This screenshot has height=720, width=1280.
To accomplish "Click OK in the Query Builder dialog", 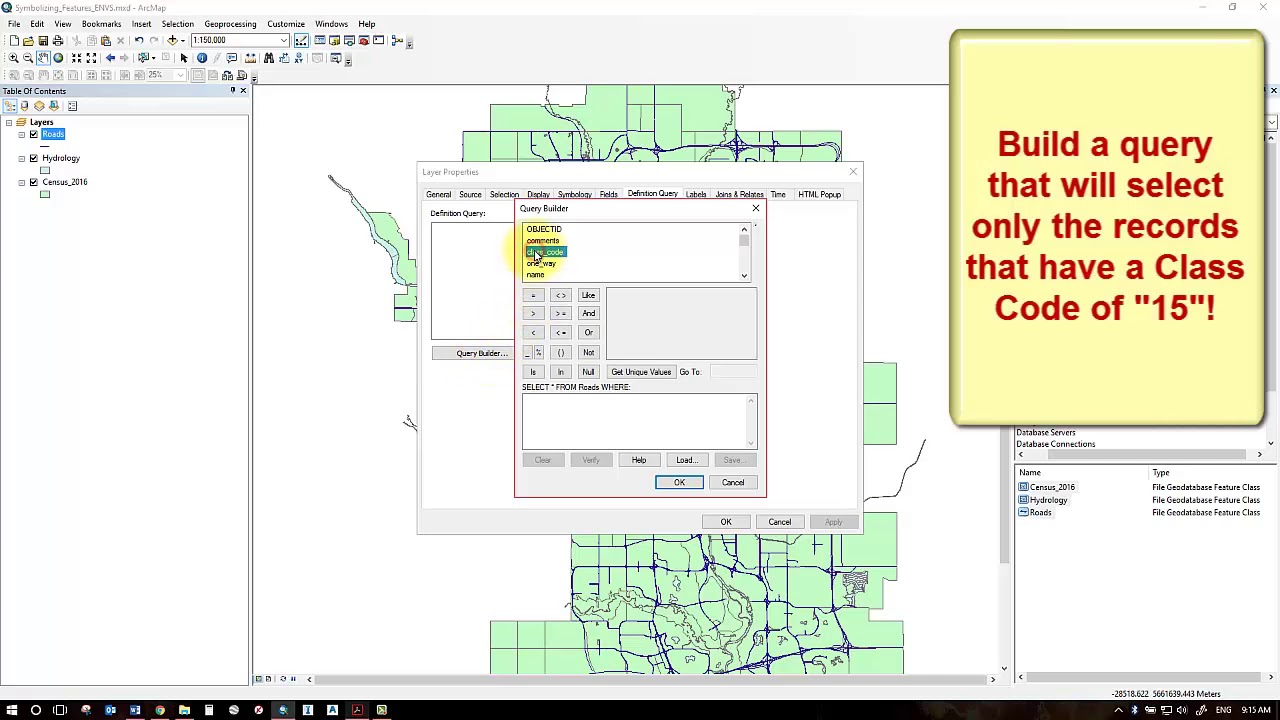I will [679, 482].
